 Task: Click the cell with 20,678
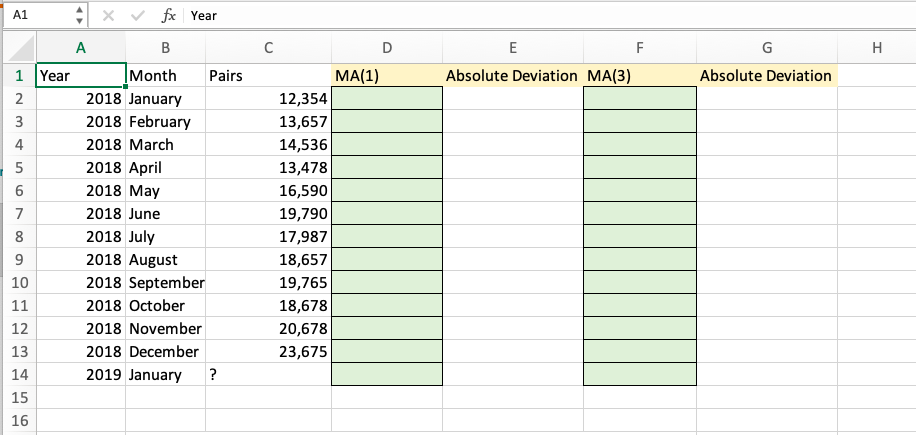point(268,328)
